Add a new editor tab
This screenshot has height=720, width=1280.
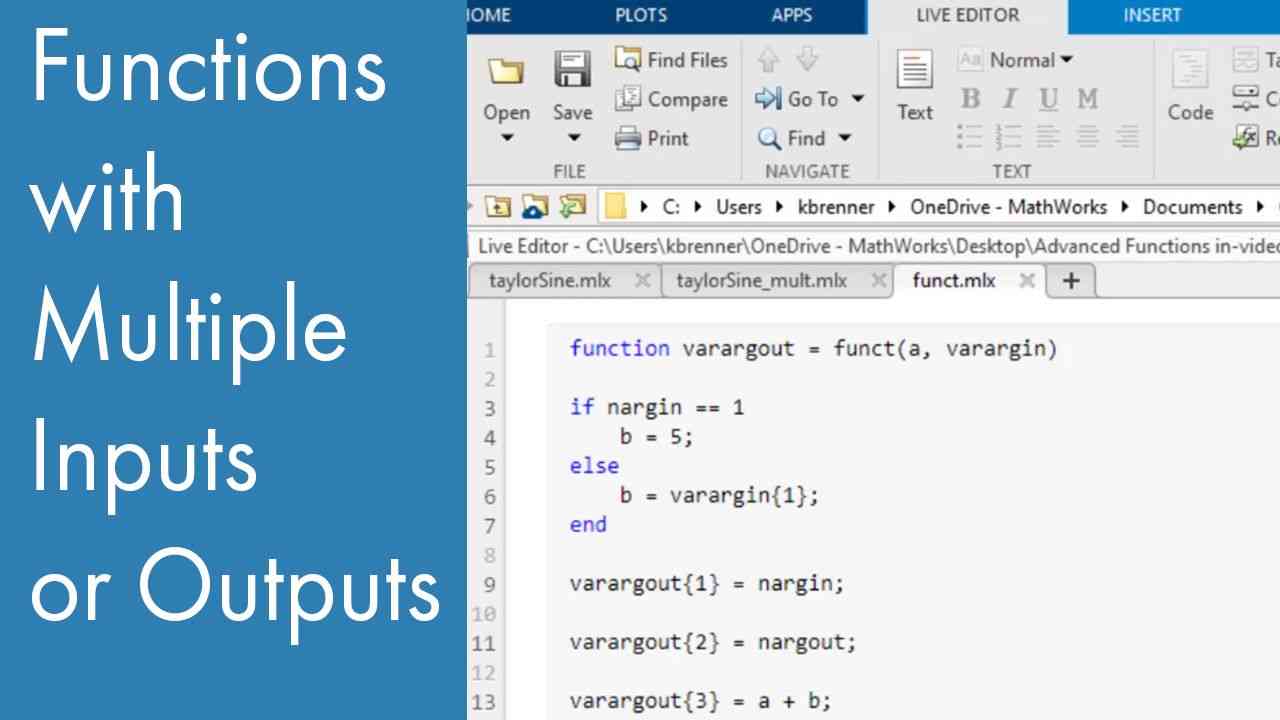1071,281
